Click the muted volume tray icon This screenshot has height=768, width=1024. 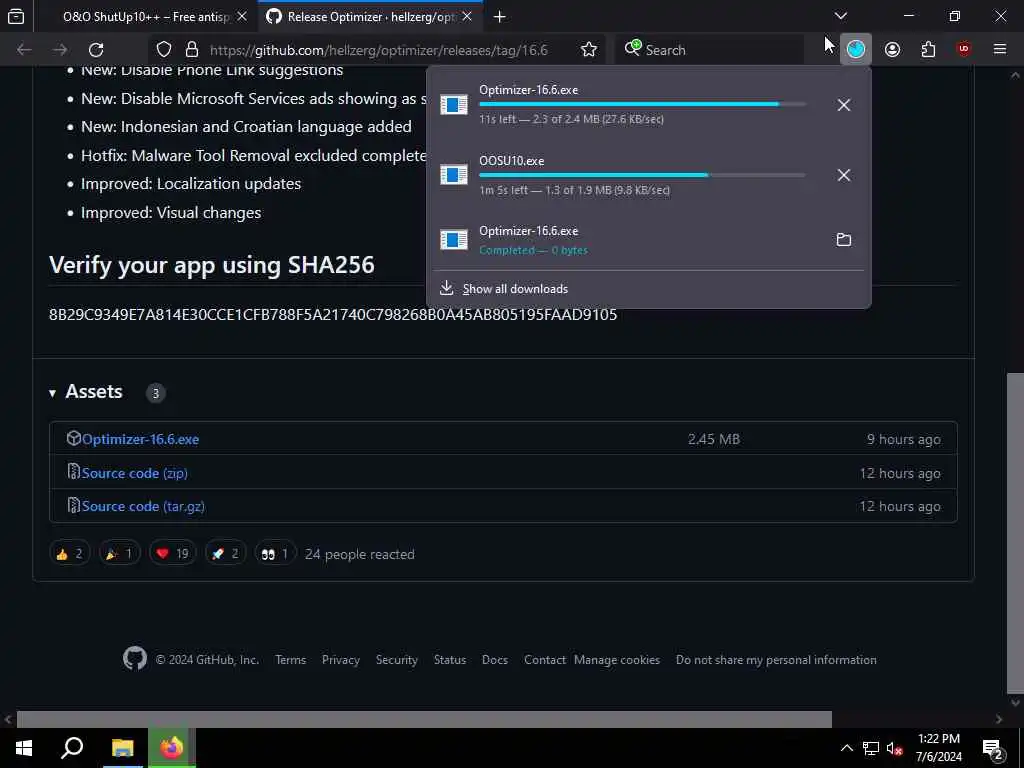pyautogui.click(x=894, y=748)
